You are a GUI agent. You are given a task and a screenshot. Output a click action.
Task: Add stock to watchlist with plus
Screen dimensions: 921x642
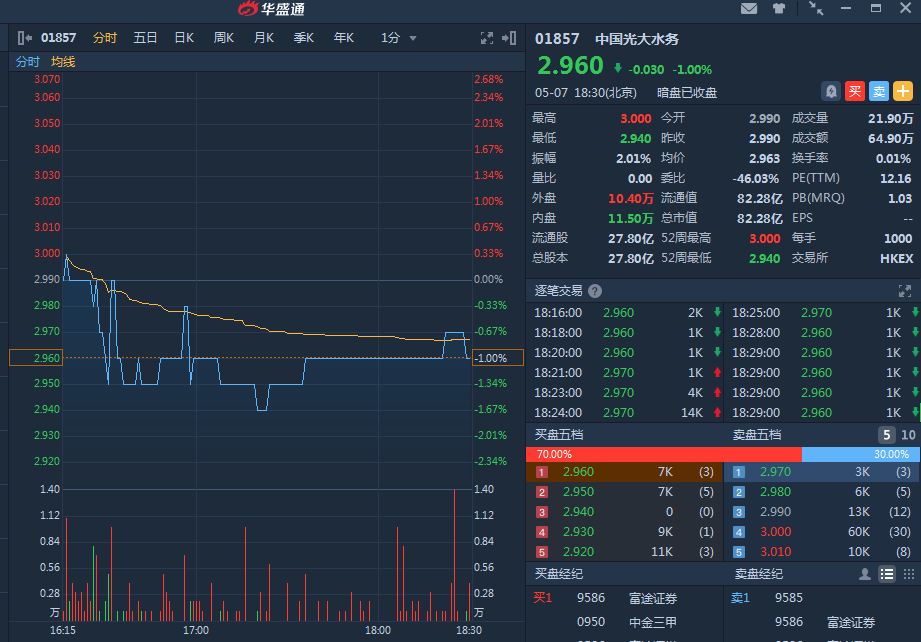(x=903, y=91)
